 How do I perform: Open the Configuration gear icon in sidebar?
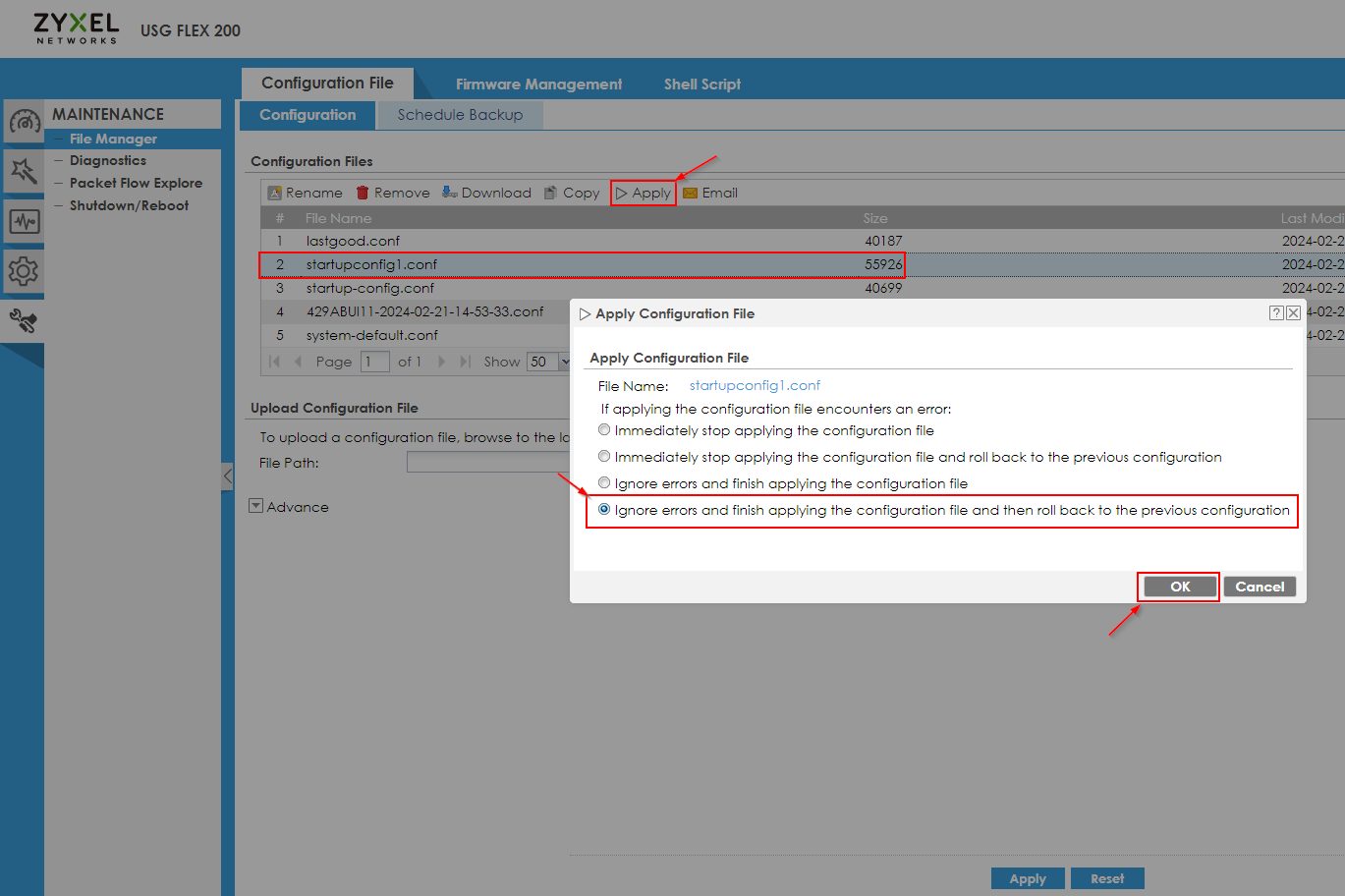(x=24, y=272)
